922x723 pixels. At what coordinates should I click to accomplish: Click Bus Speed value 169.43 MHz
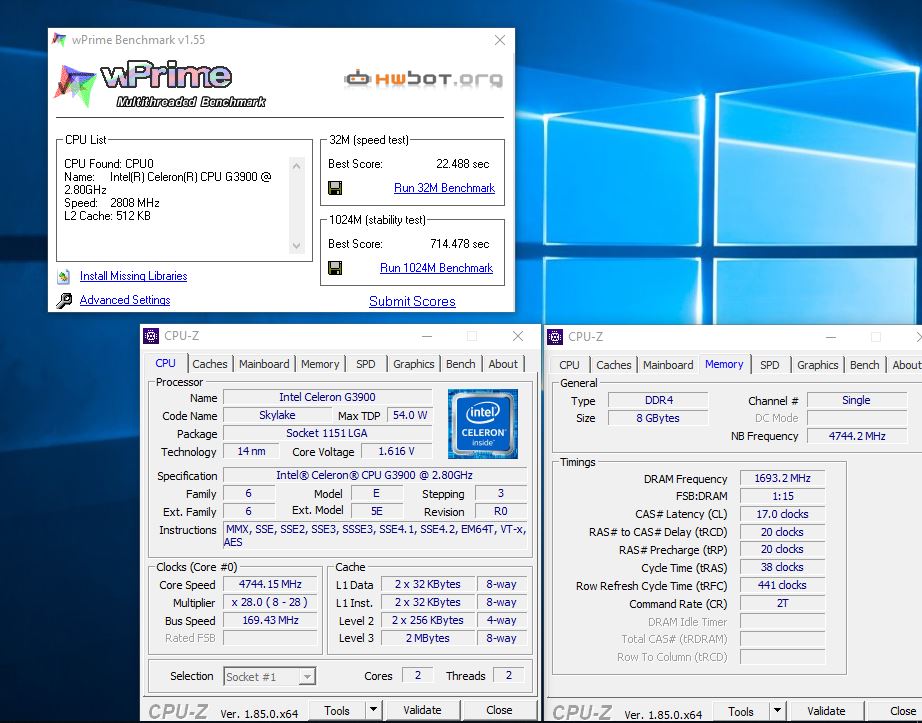pos(270,621)
